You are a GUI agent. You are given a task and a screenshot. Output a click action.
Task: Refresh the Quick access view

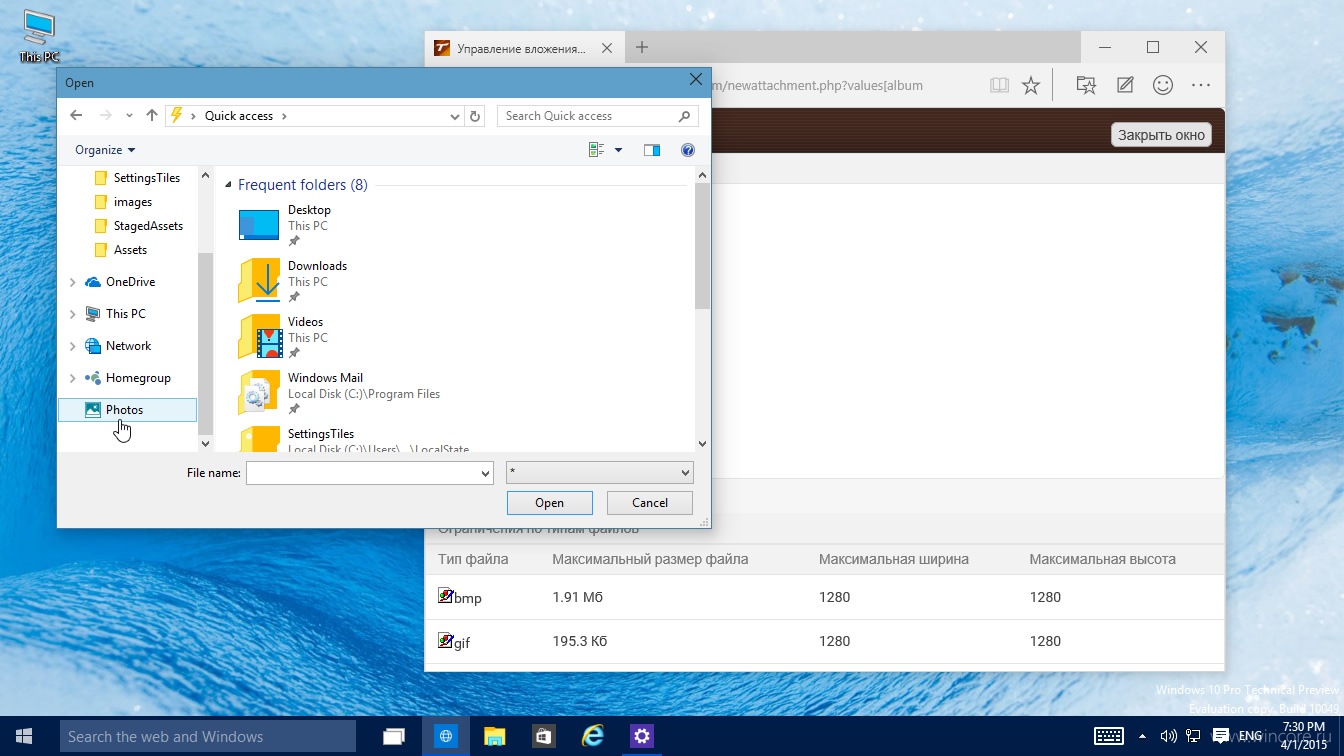475,116
